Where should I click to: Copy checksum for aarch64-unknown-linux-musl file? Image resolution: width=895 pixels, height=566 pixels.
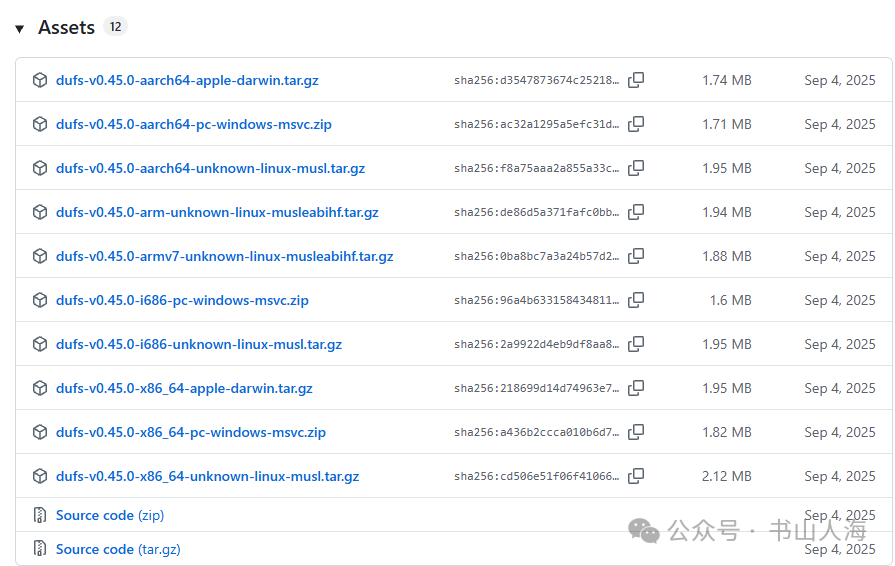636,168
